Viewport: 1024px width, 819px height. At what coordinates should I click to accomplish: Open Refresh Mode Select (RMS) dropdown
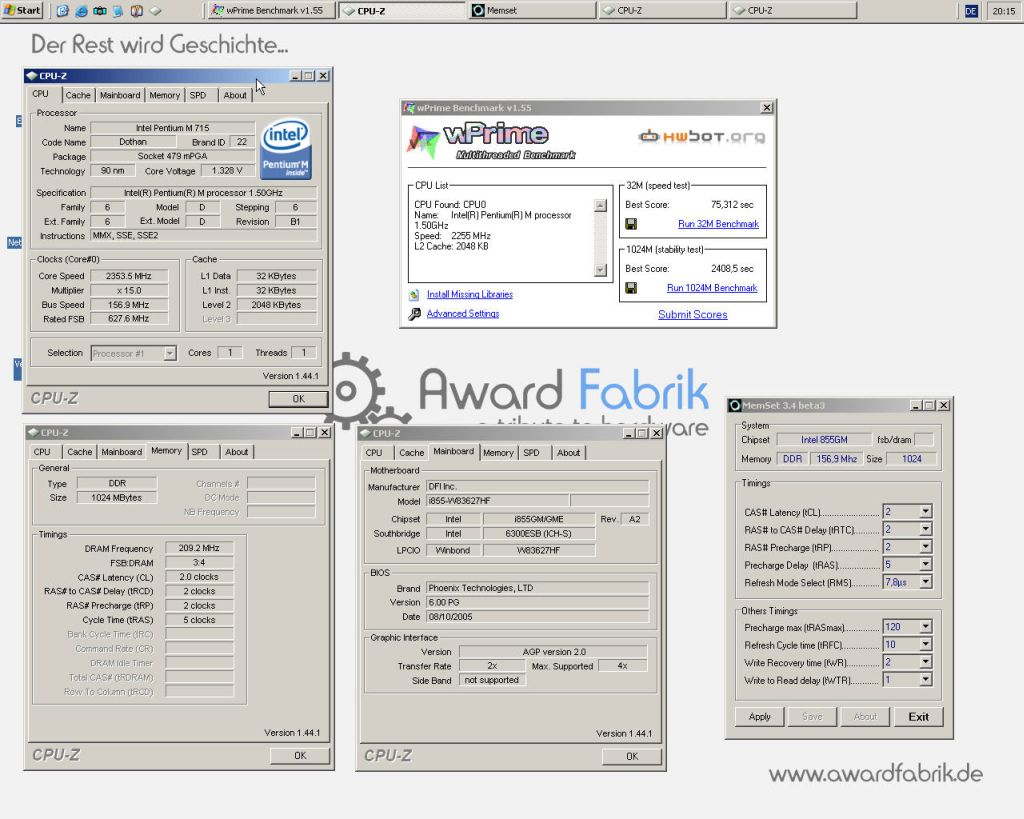tap(925, 582)
